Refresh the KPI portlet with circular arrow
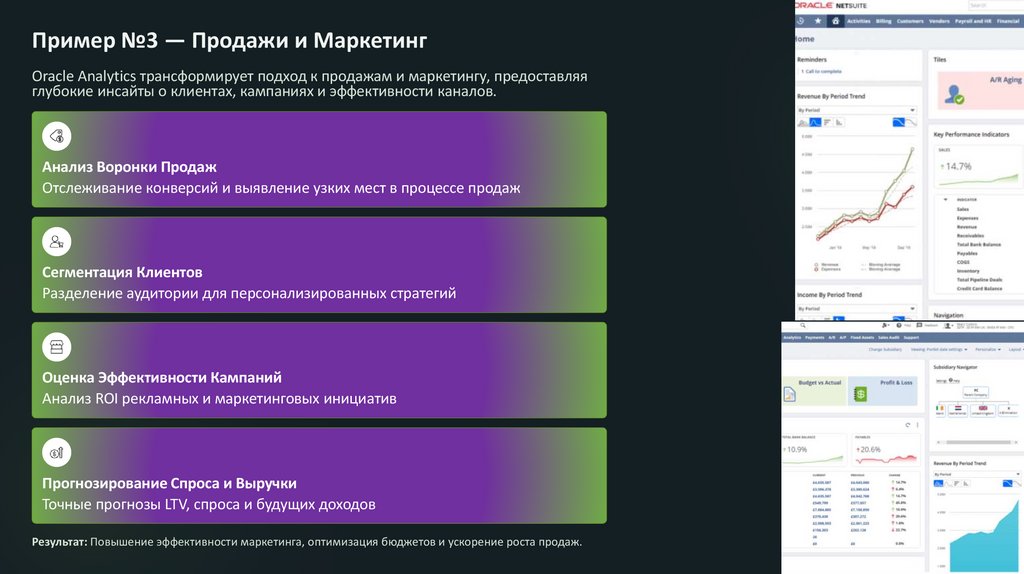 [908, 425]
